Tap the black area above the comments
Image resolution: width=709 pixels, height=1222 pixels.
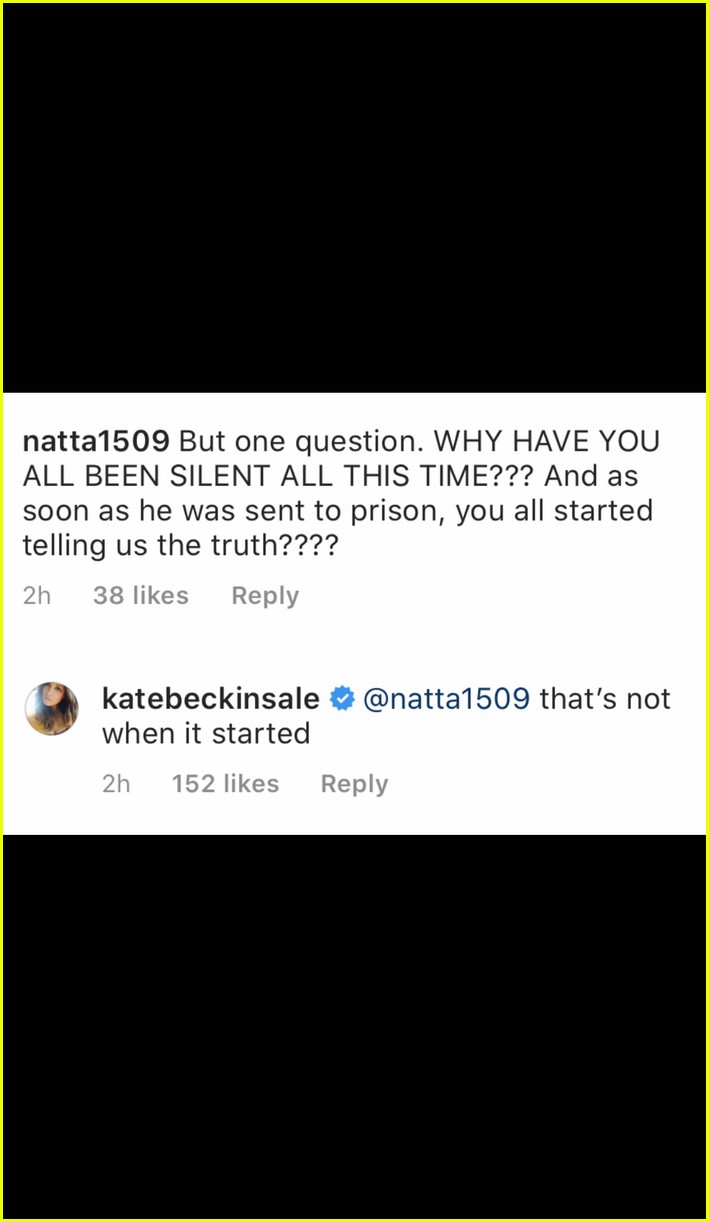click(x=354, y=198)
